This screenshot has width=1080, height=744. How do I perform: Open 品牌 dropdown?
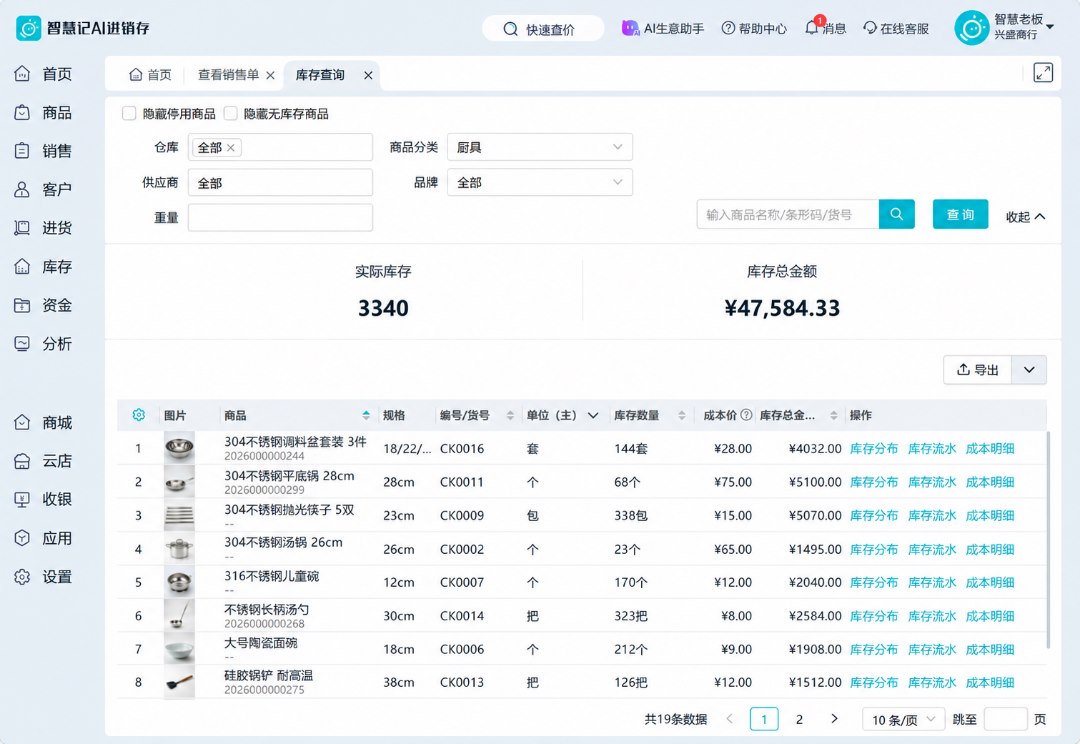coord(539,183)
